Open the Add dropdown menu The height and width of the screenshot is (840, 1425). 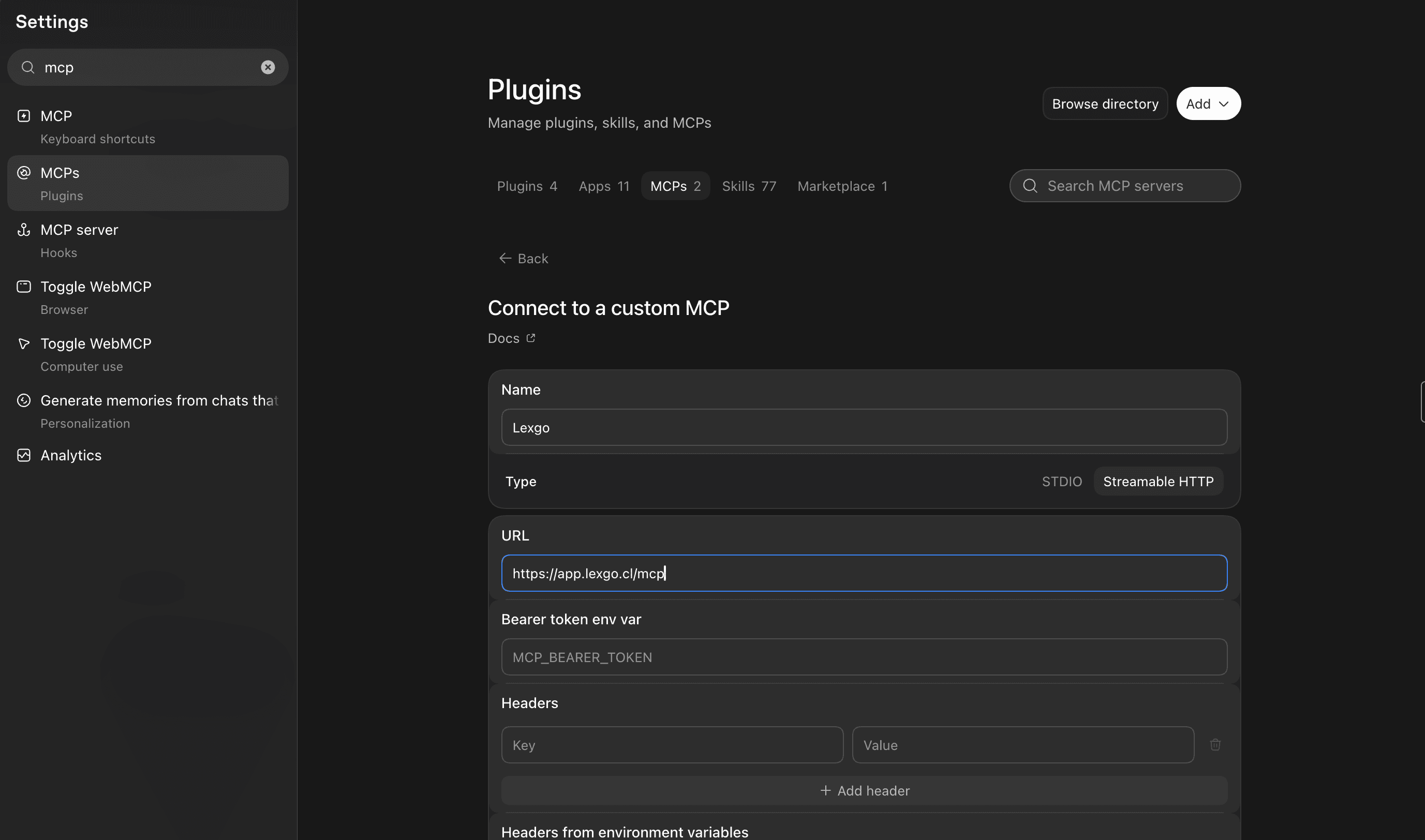[1208, 103]
